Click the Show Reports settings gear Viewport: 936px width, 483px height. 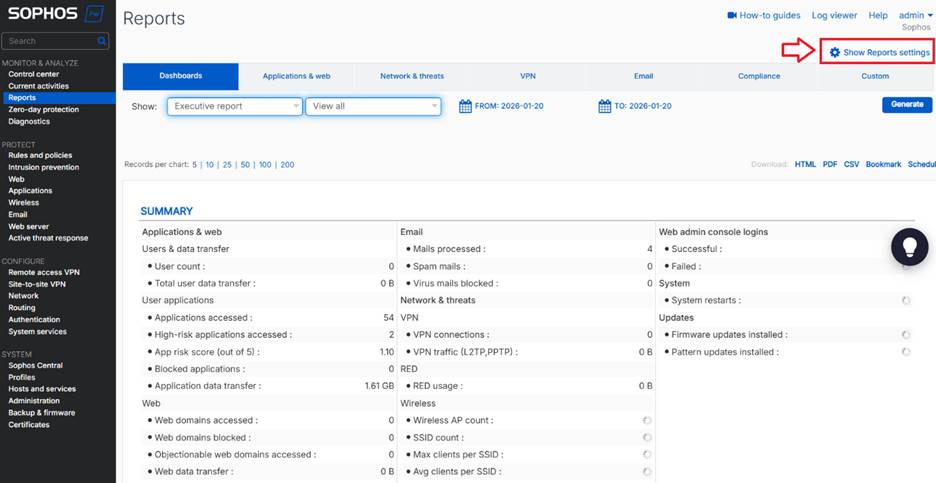click(x=835, y=52)
